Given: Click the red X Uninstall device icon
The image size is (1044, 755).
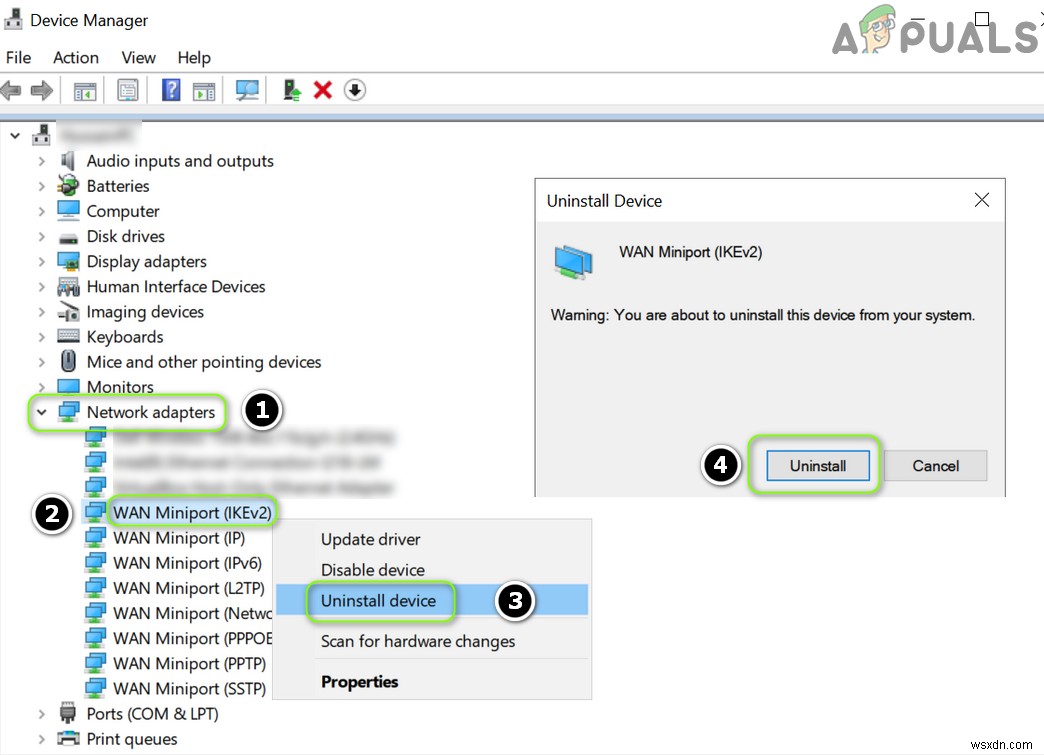Looking at the screenshot, I should [x=323, y=90].
